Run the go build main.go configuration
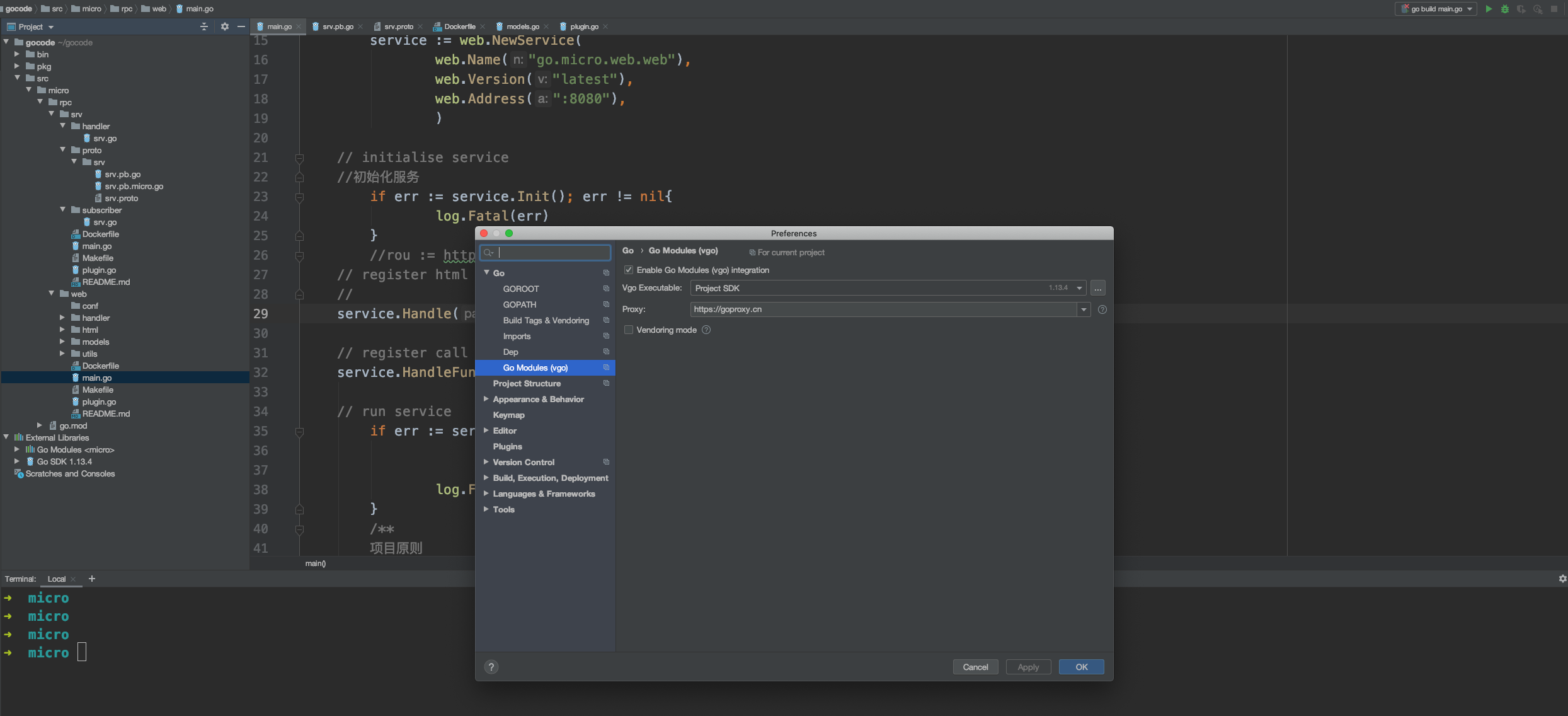Screen dimensions: 1568x716 click(x=1489, y=9)
